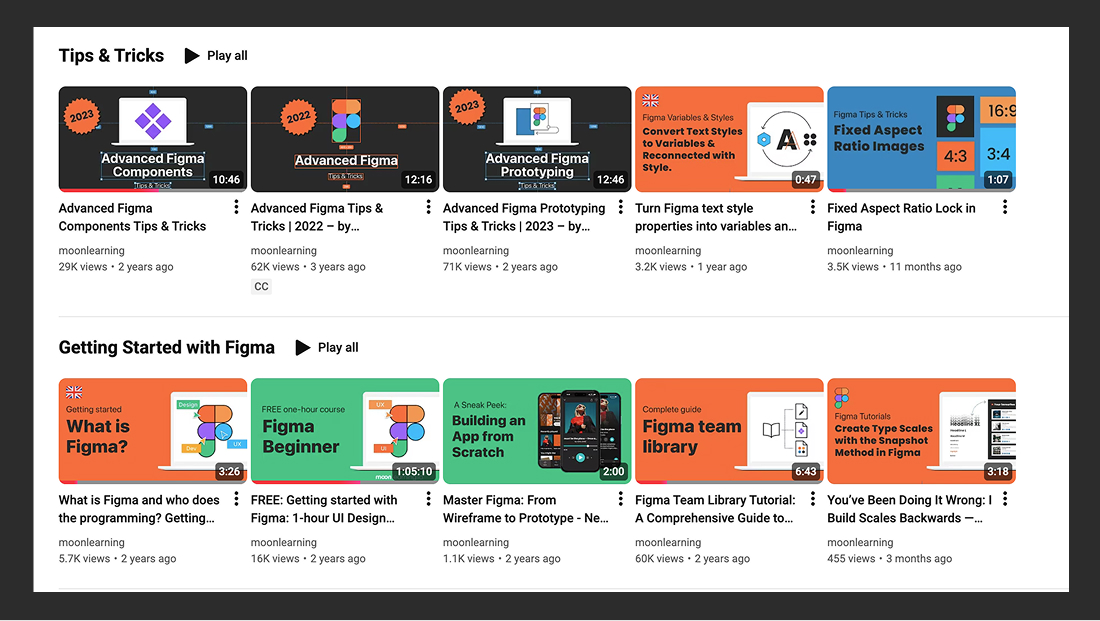Viewport: 1100px width, 621px height.
Task: Open options menu for Fixed Aspect Ratio Lock video
Action: [1004, 207]
